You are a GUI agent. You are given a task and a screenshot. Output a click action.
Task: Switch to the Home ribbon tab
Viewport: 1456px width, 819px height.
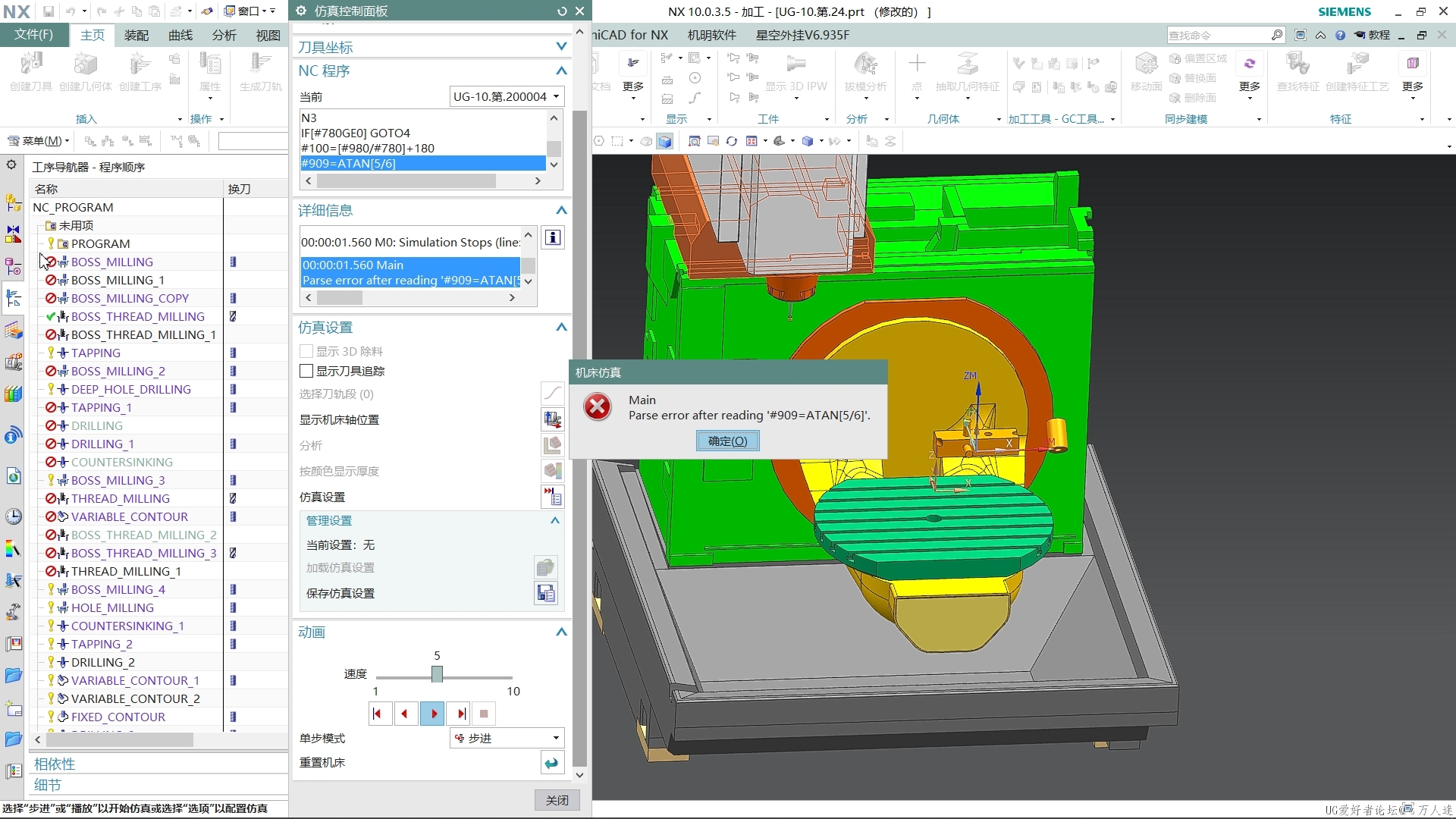pyautogui.click(x=93, y=35)
